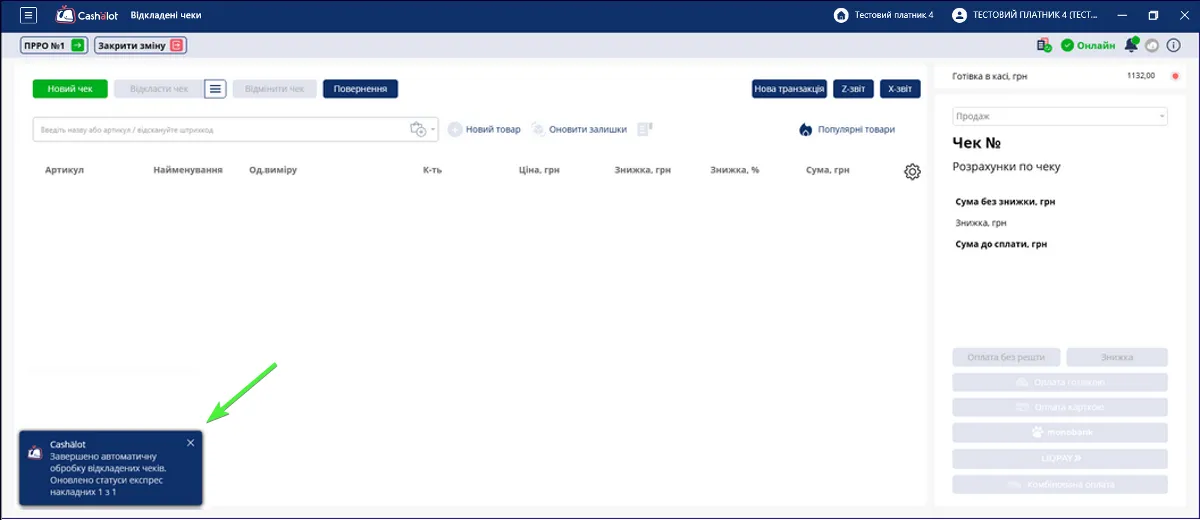
Task: Click Оплата без решти button
Action: point(1006,357)
